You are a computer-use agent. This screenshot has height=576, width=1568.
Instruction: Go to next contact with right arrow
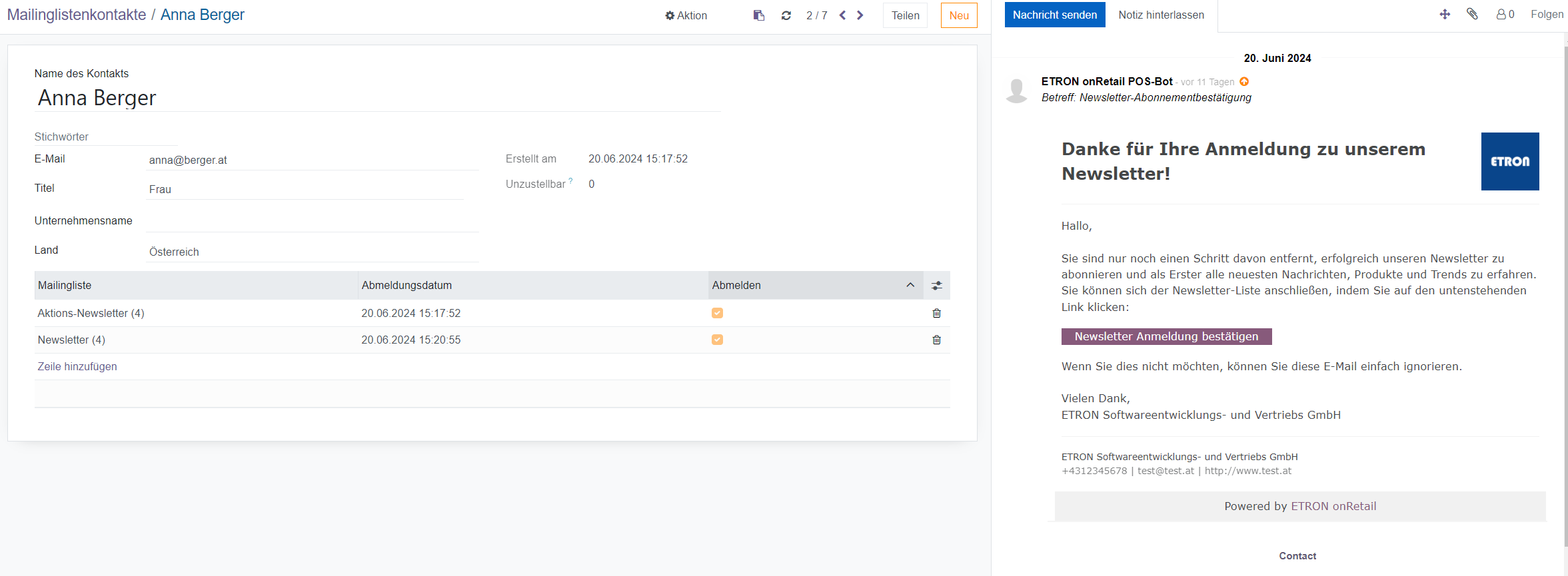point(860,15)
